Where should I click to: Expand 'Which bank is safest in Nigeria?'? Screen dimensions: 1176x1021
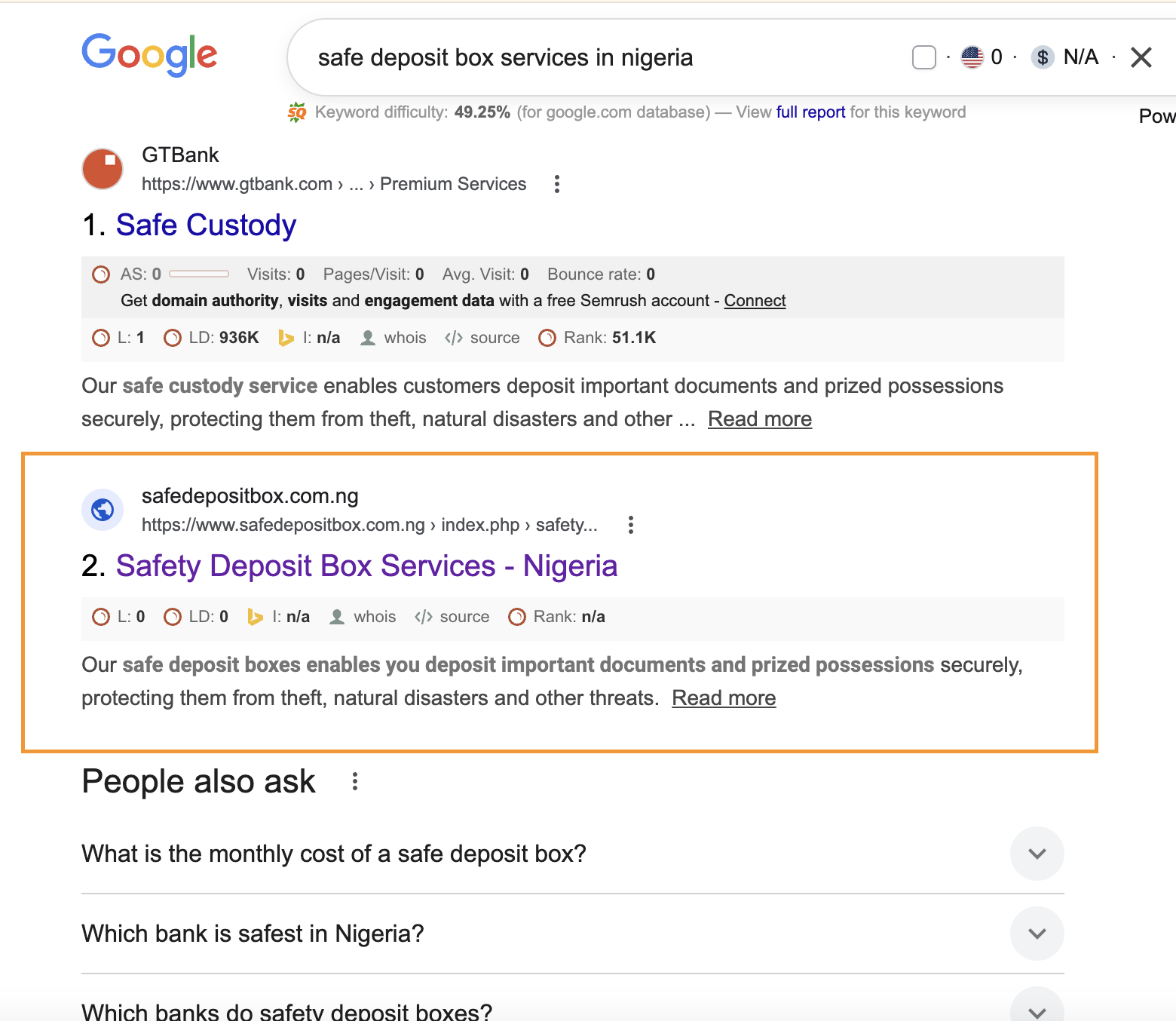click(x=1037, y=934)
